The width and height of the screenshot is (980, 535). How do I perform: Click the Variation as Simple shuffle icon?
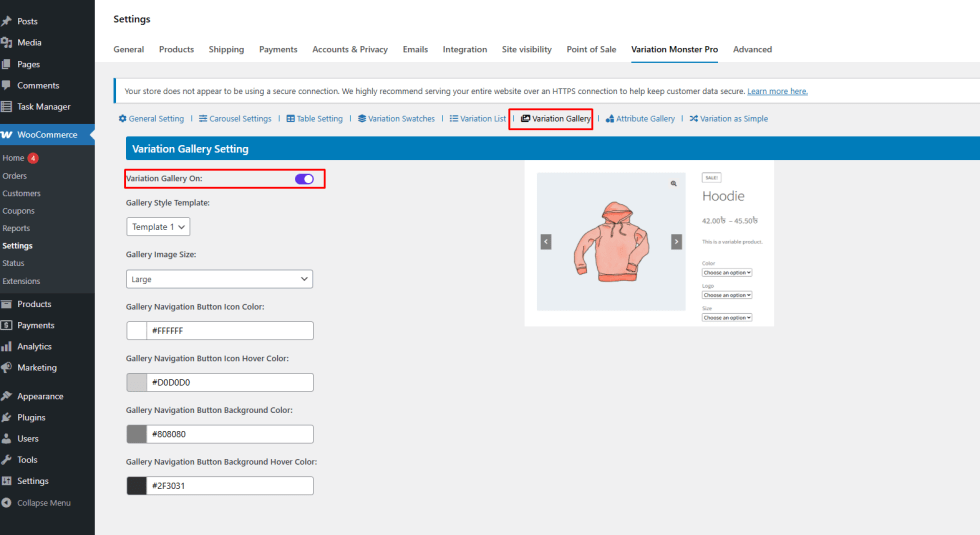click(x=694, y=119)
